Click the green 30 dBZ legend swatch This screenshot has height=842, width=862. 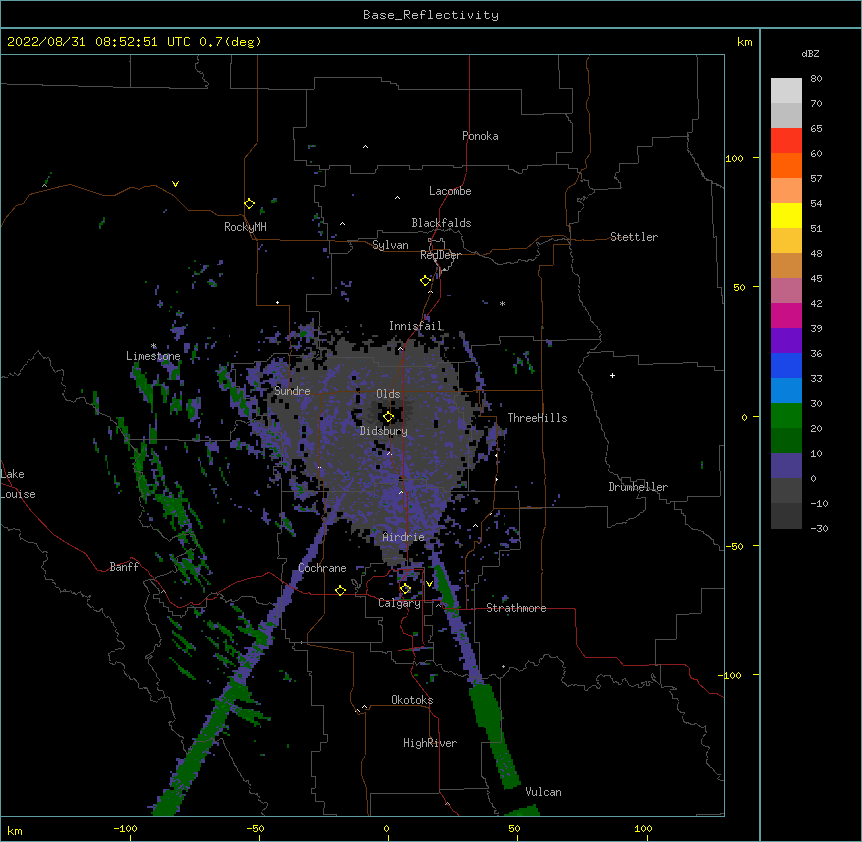[x=786, y=416]
